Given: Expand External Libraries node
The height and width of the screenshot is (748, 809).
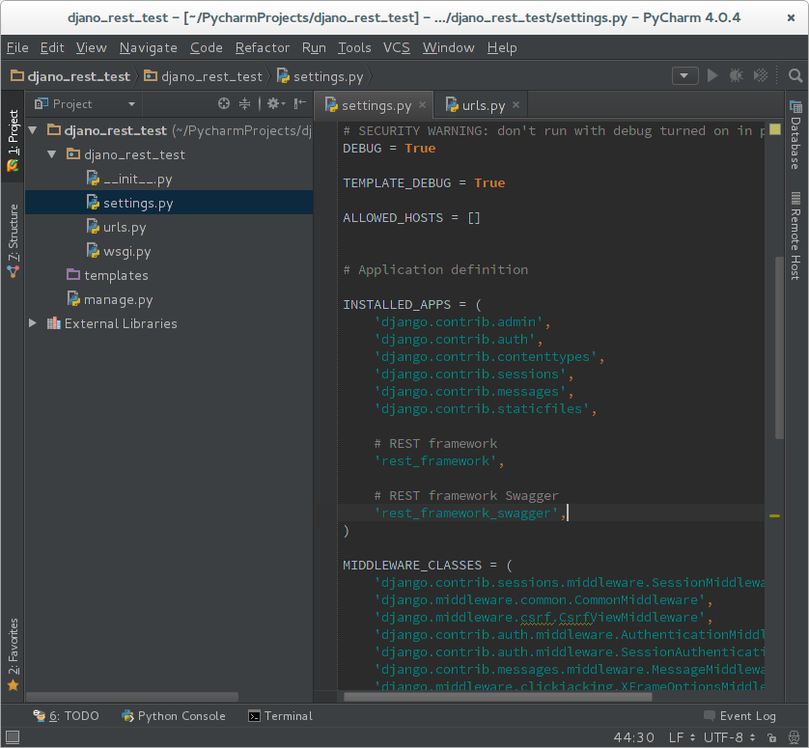Looking at the screenshot, I should pos(33,323).
